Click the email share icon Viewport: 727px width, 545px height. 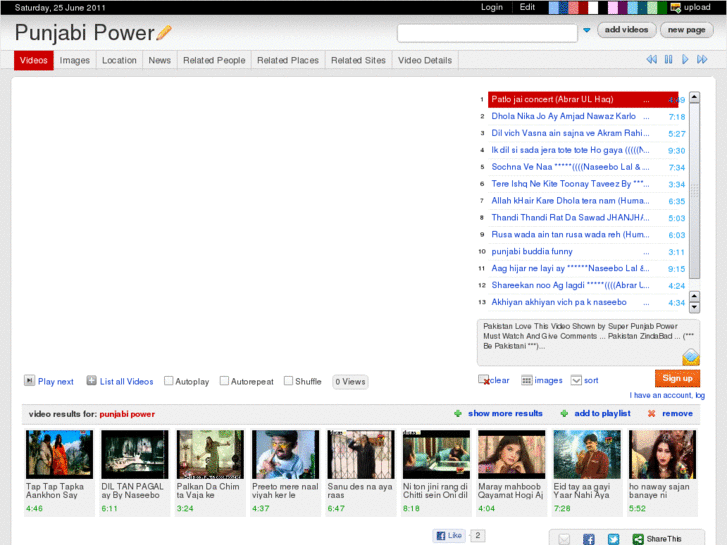click(564, 539)
